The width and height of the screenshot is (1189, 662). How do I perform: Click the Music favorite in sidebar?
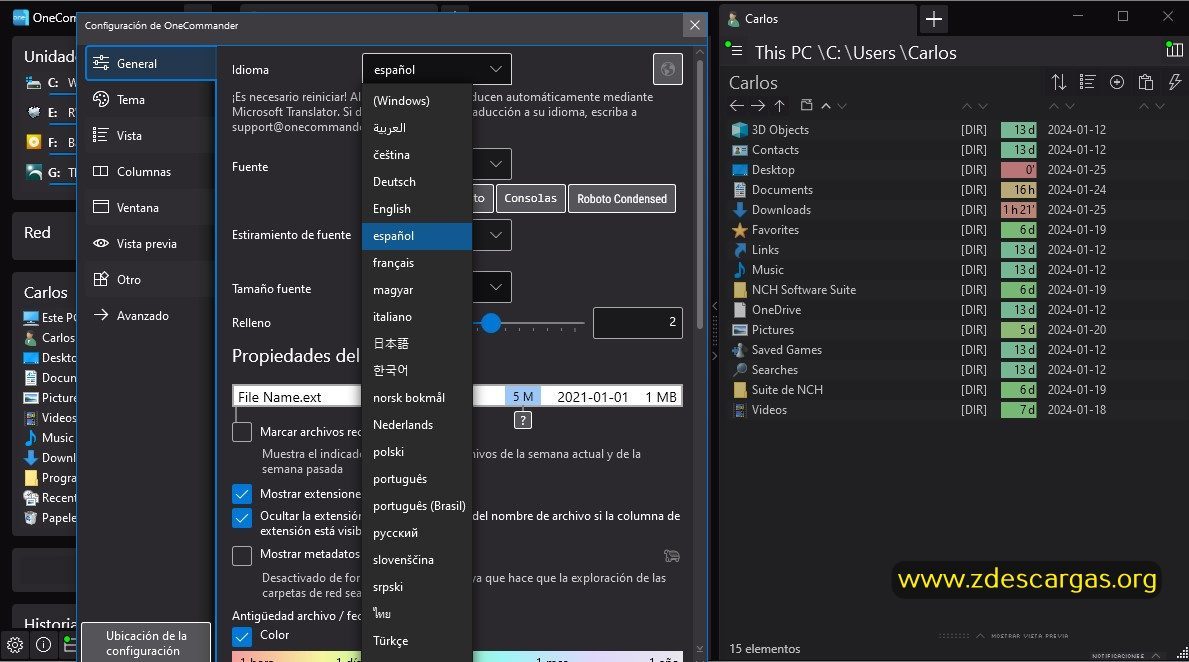click(49, 438)
